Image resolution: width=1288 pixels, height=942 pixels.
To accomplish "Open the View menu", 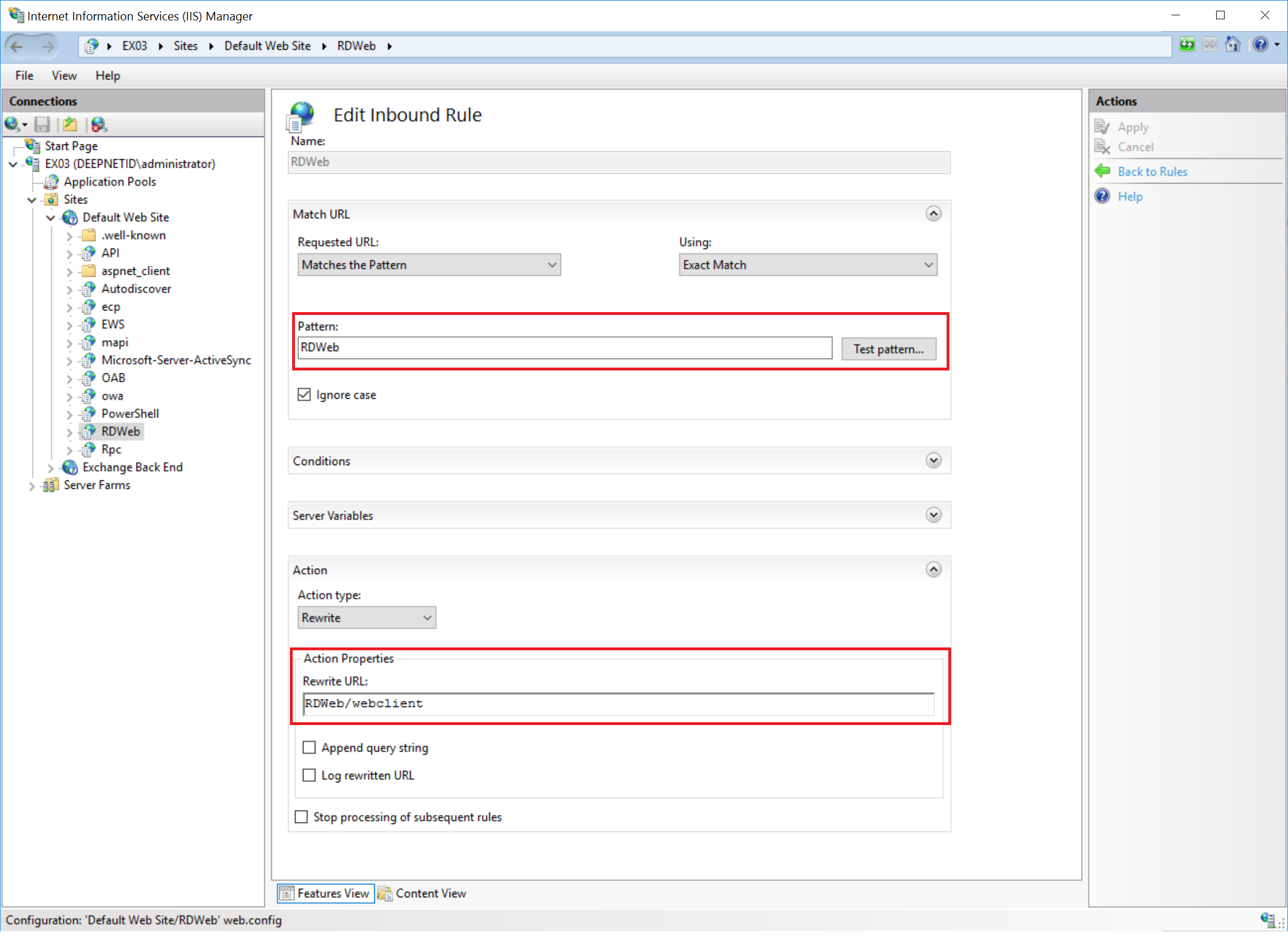I will (x=63, y=75).
